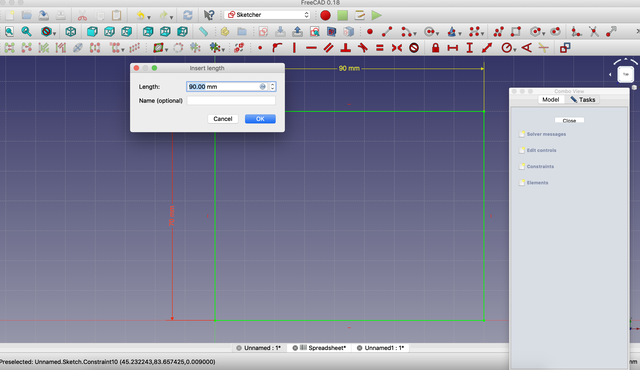Open the Sketcher workbench dropdown
Image resolution: width=640 pixels, height=370 pixels.
point(267,15)
